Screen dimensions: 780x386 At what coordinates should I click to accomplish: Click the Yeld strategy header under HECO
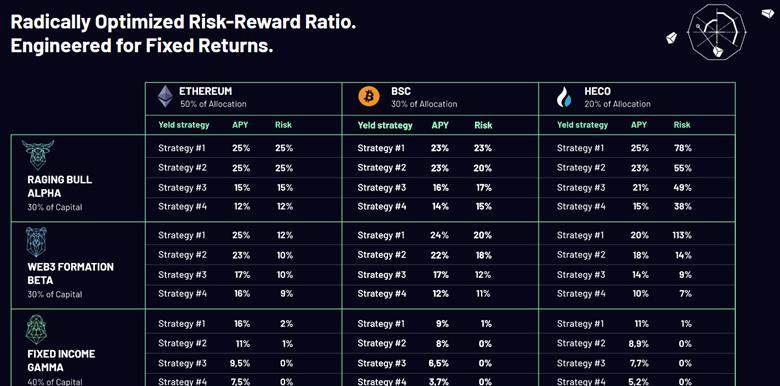point(582,125)
